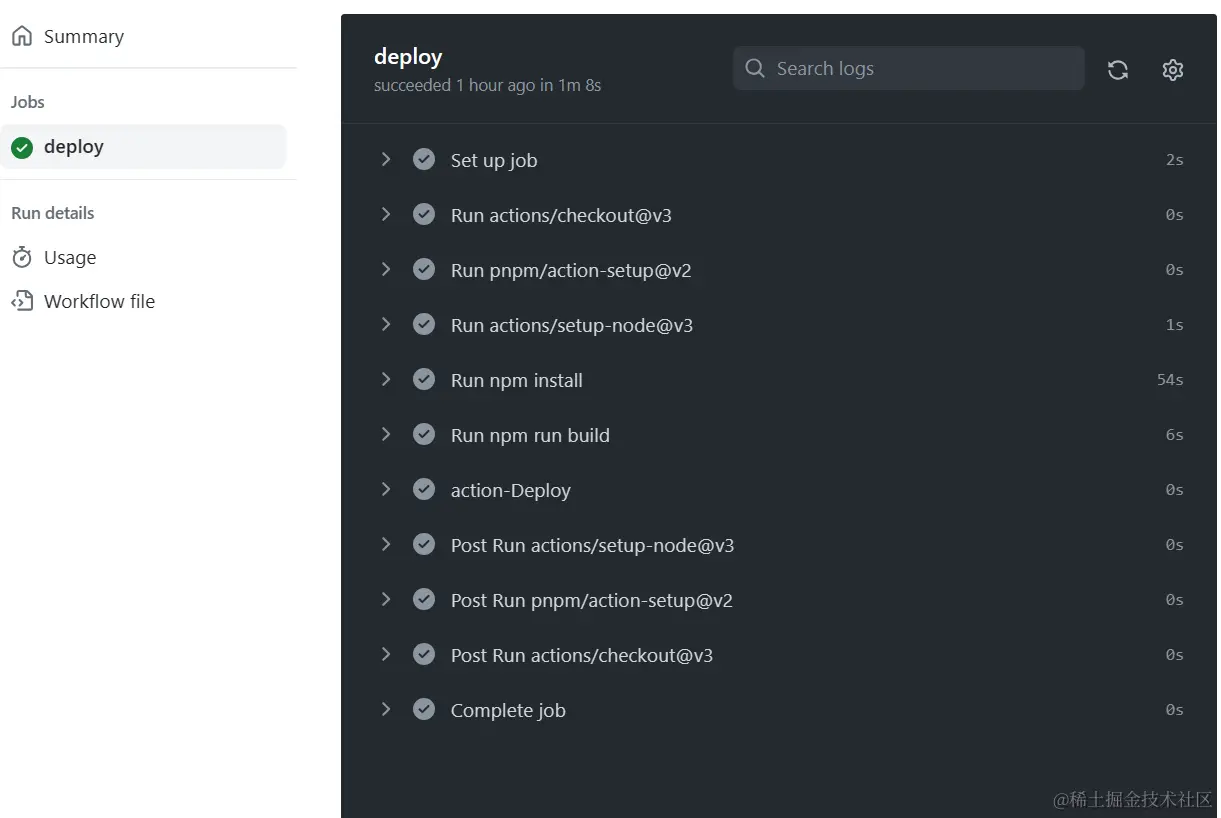Click the Summary home icon
The height and width of the screenshot is (818, 1221).
point(22,37)
